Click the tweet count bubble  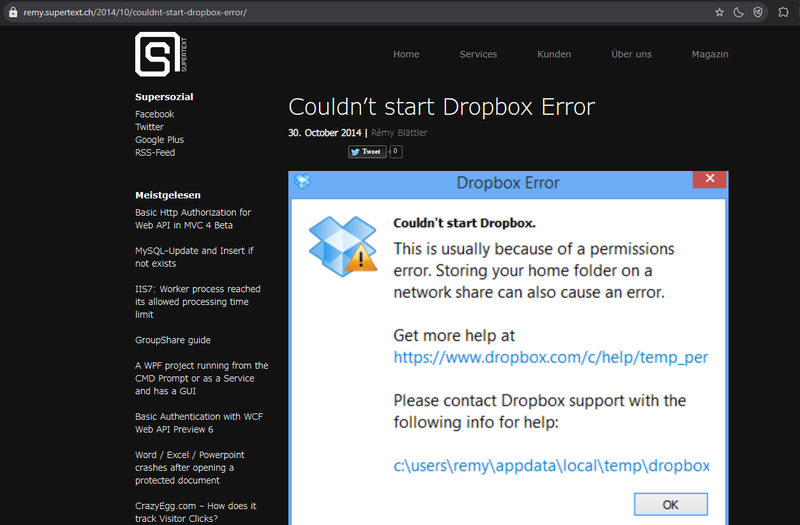[x=395, y=152]
